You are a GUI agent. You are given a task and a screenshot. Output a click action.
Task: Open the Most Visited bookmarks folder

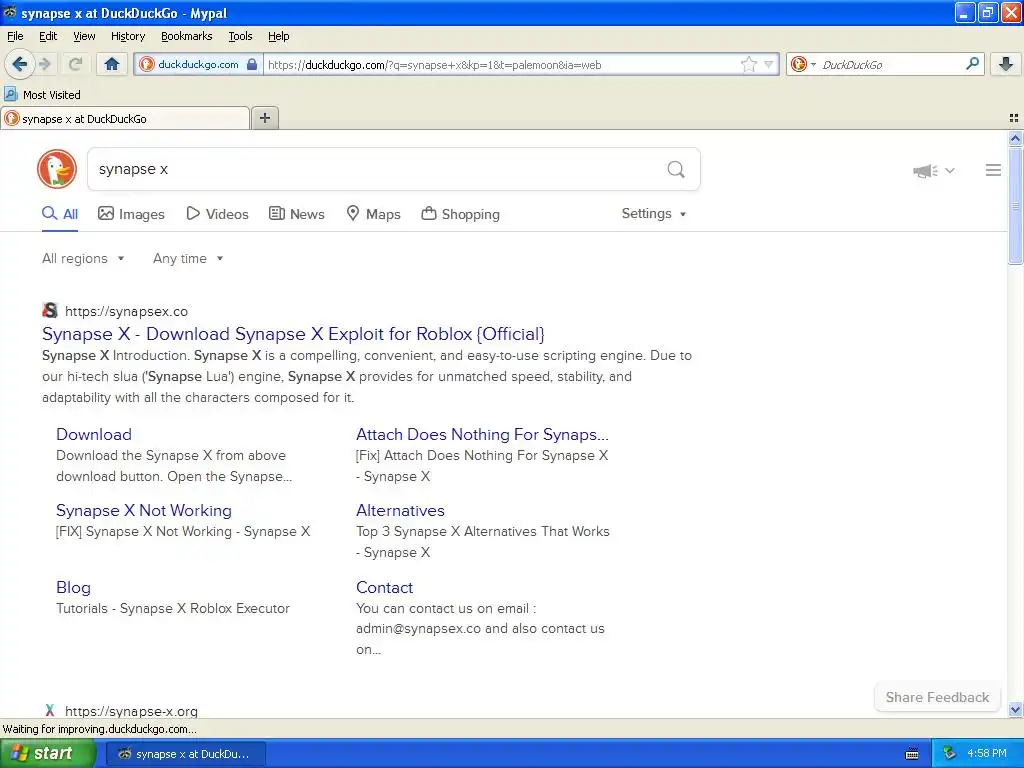coord(43,95)
